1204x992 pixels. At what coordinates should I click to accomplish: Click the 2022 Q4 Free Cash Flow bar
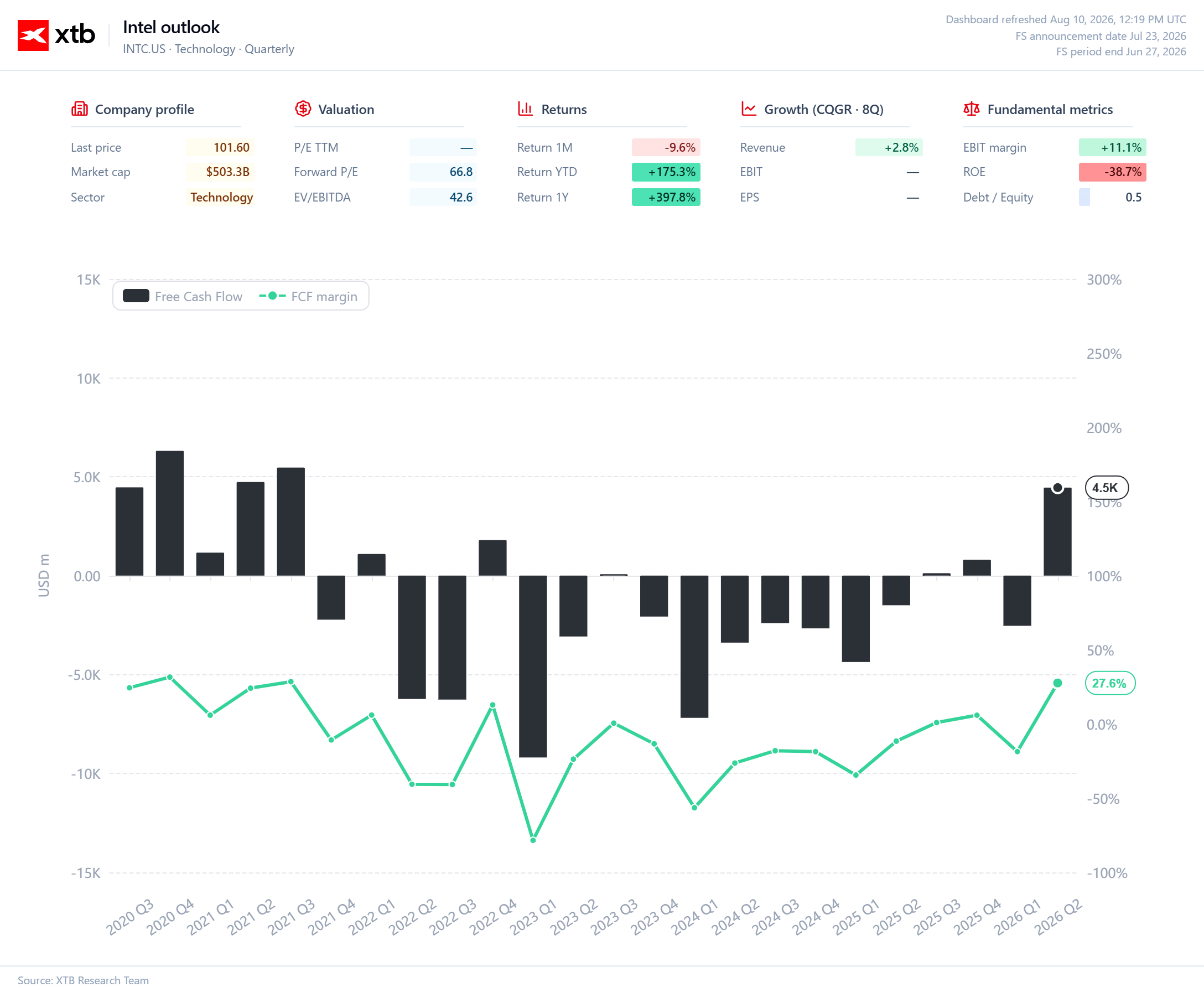492,557
